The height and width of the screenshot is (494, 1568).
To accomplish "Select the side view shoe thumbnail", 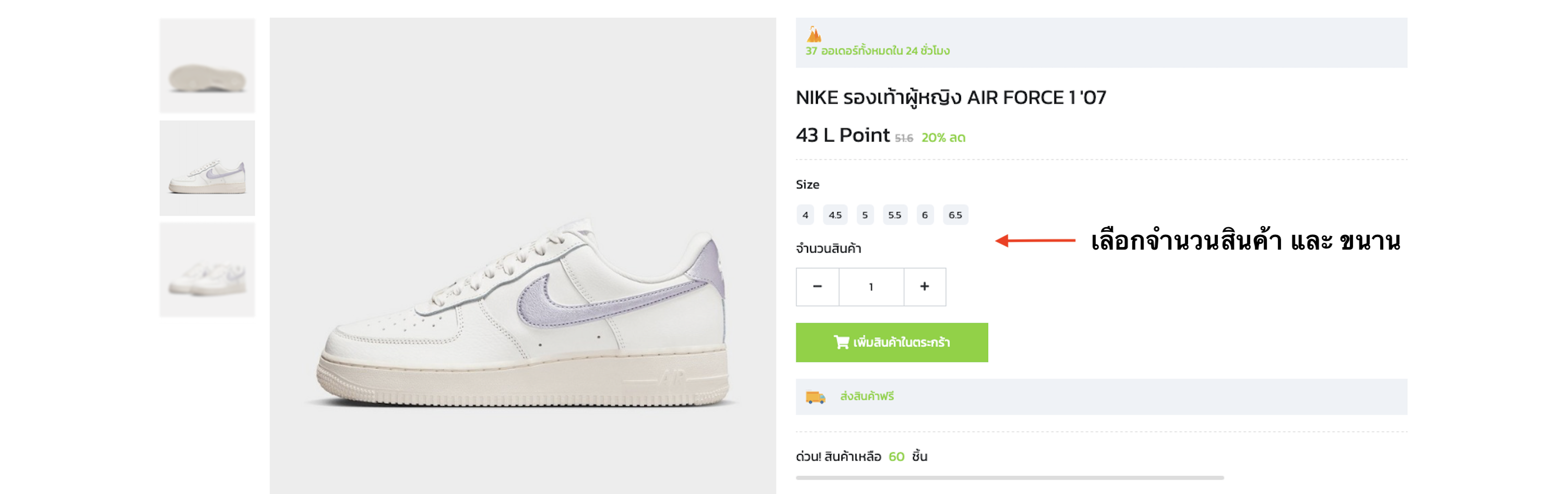I will (207, 168).
